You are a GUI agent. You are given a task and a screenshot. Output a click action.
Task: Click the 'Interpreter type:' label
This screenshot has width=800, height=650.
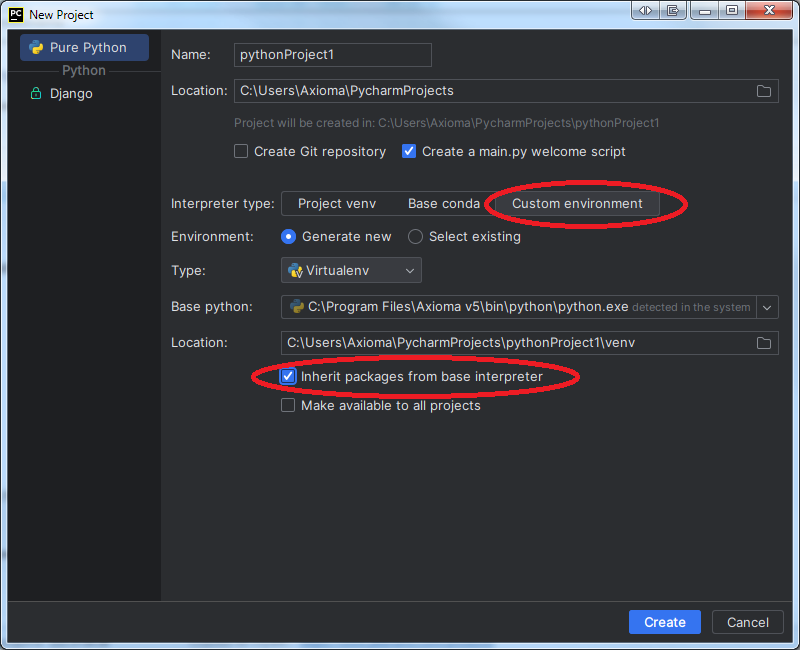pos(222,204)
